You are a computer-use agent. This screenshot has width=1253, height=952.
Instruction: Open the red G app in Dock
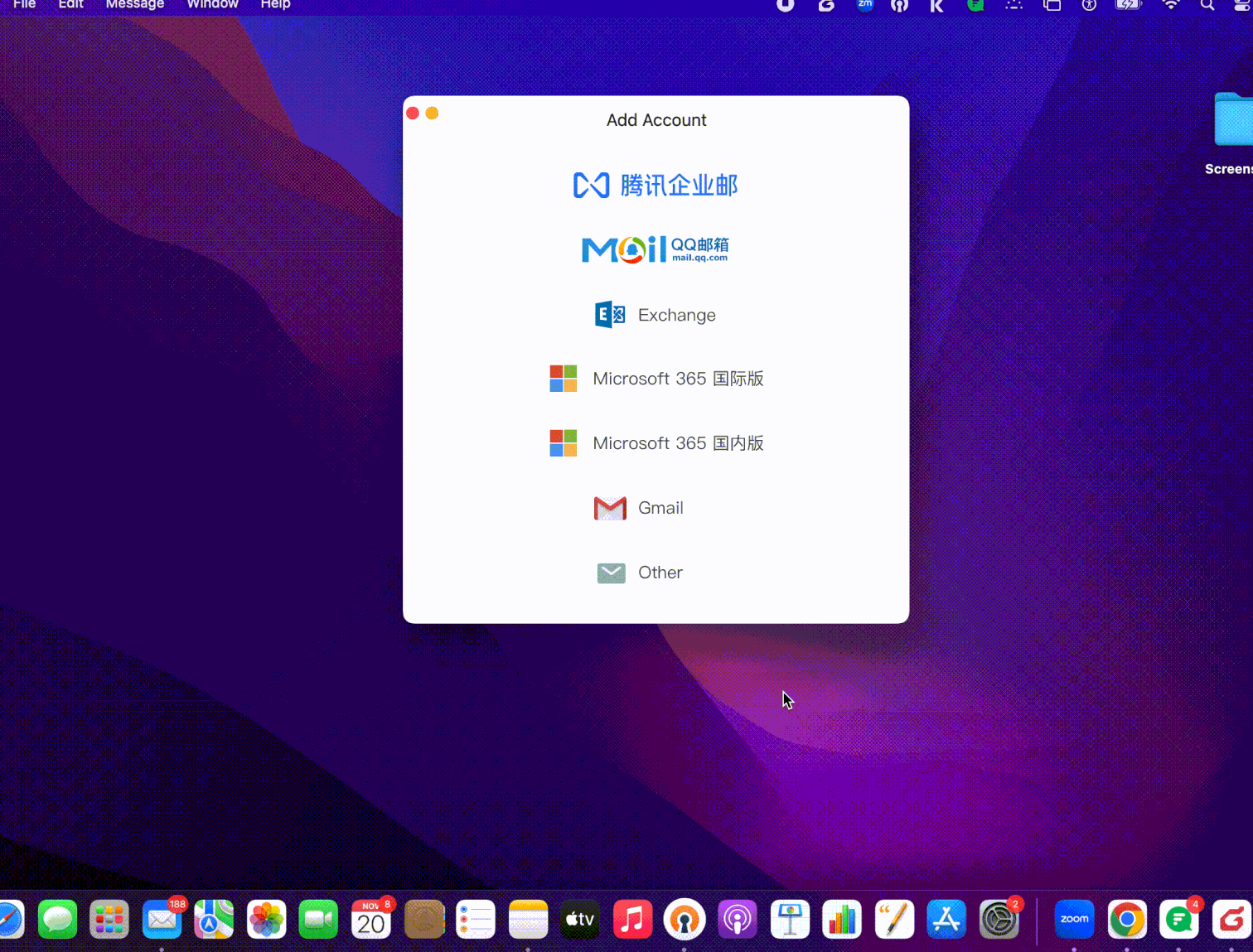(1231, 920)
